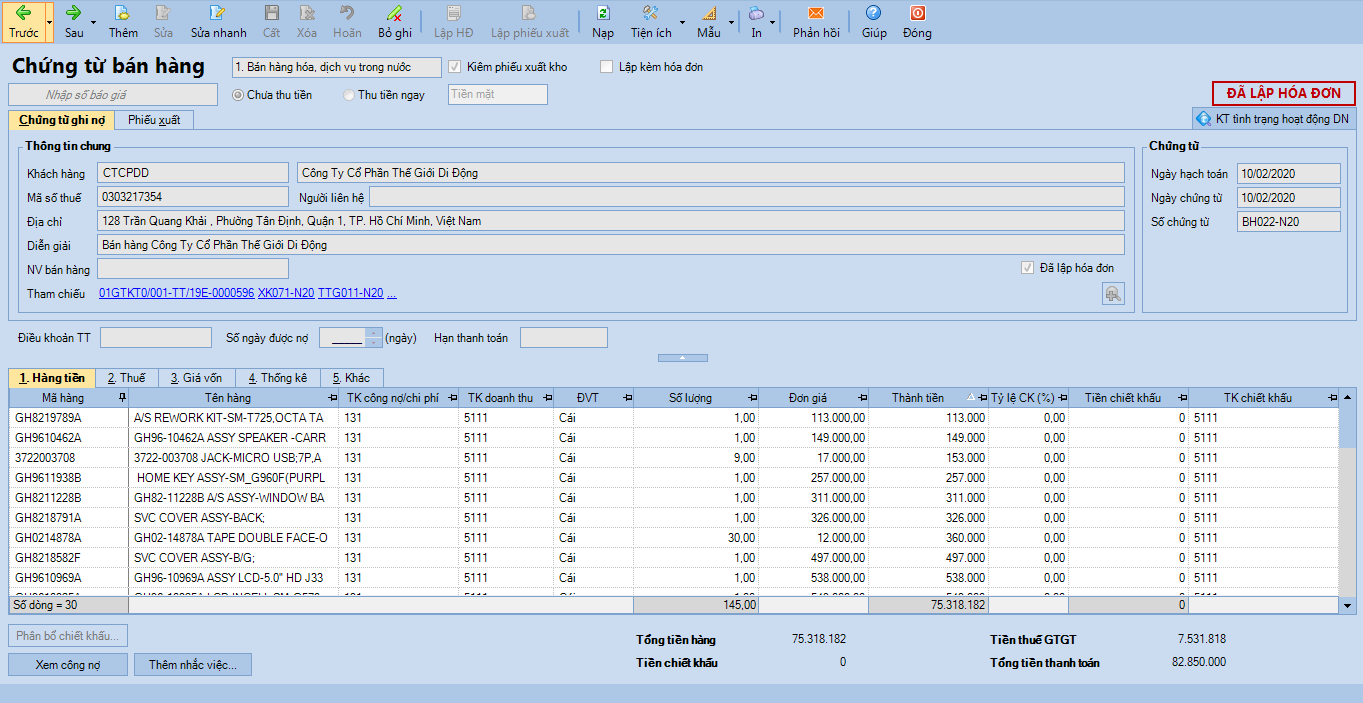Open the 3. Giá vốn tab
1363x703 pixels.
(196, 378)
